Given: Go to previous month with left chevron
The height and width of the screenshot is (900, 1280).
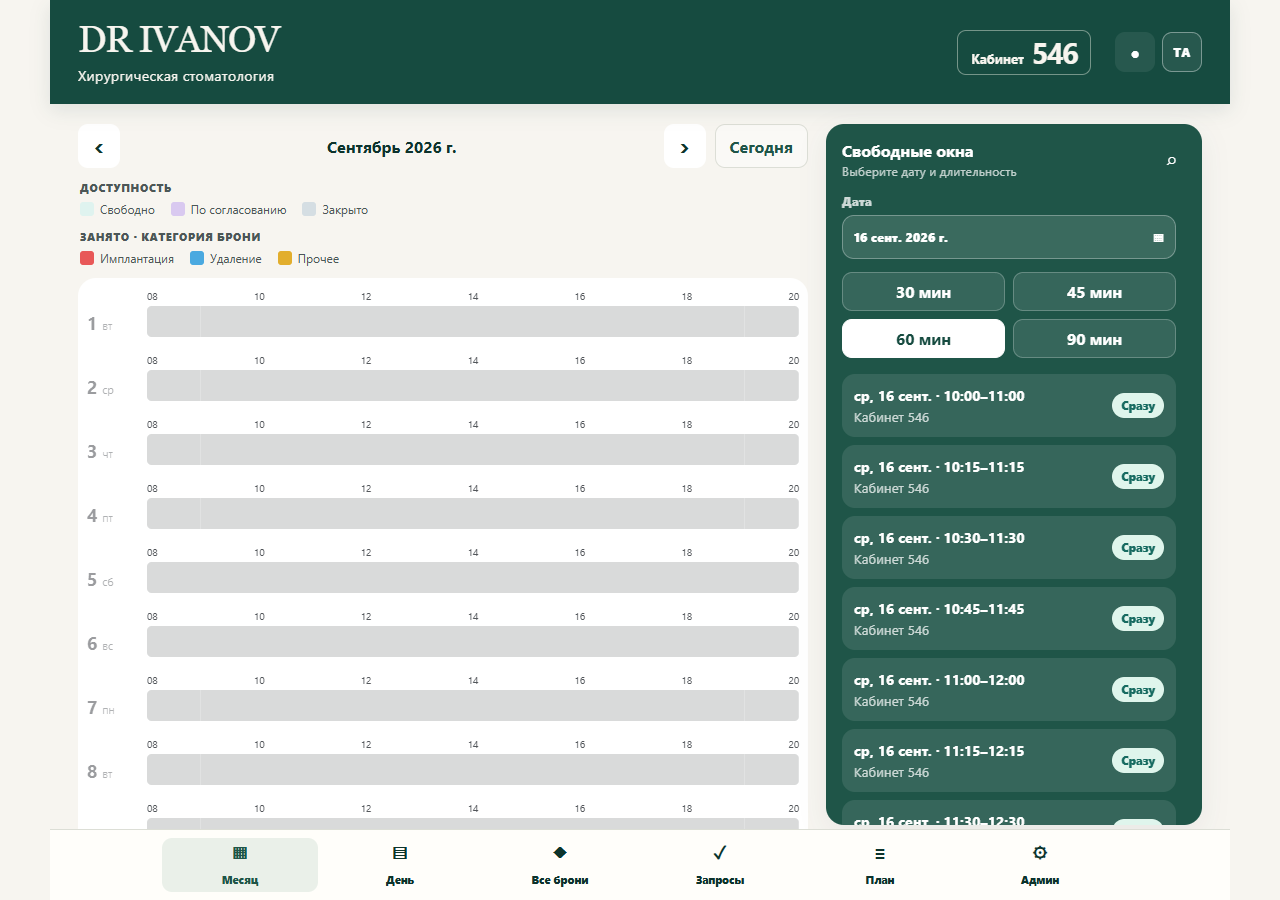Looking at the screenshot, I should pyautogui.click(x=99, y=147).
